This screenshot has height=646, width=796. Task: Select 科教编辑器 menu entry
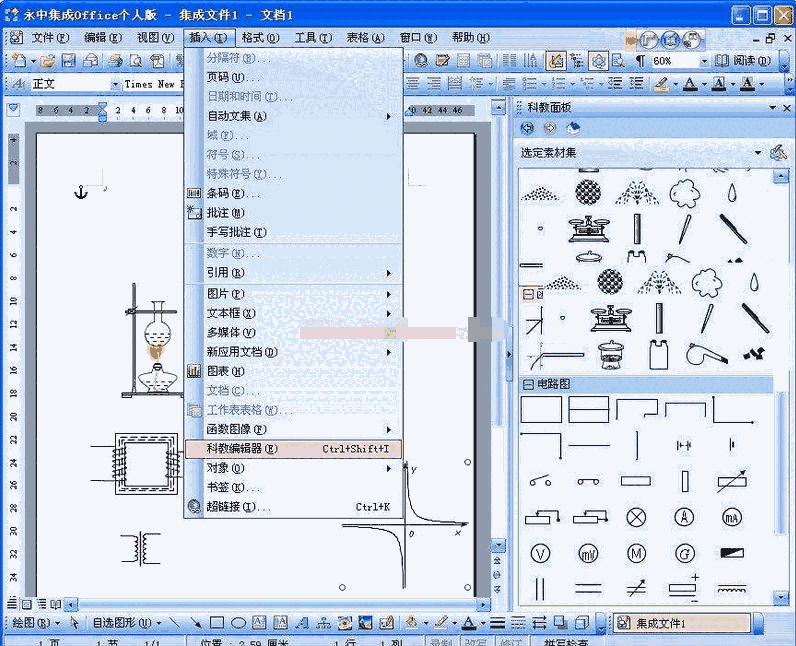click(x=293, y=449)
